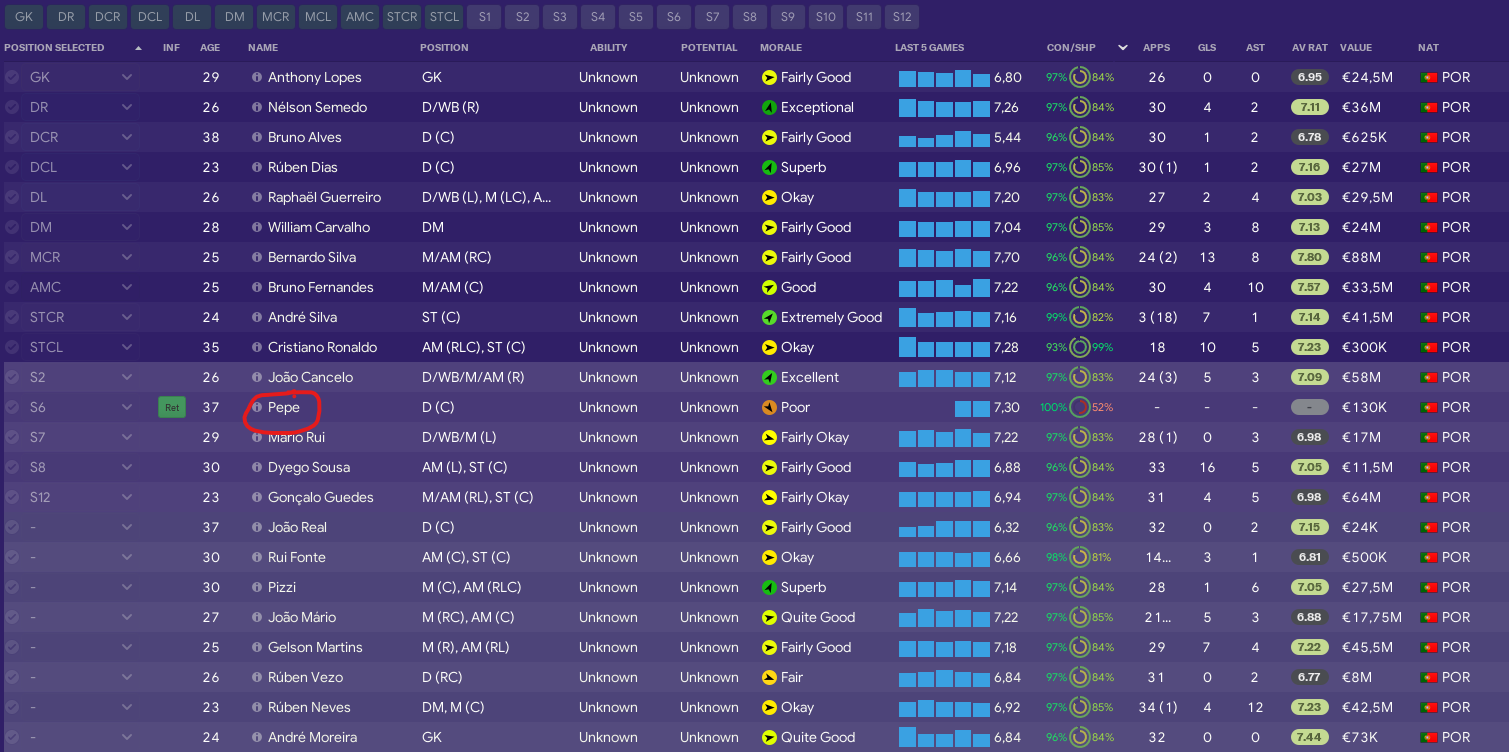Click info icon for Gonçalo Guedes
This screenshot has height=752, width=1509.
click(x=257, y=497)
